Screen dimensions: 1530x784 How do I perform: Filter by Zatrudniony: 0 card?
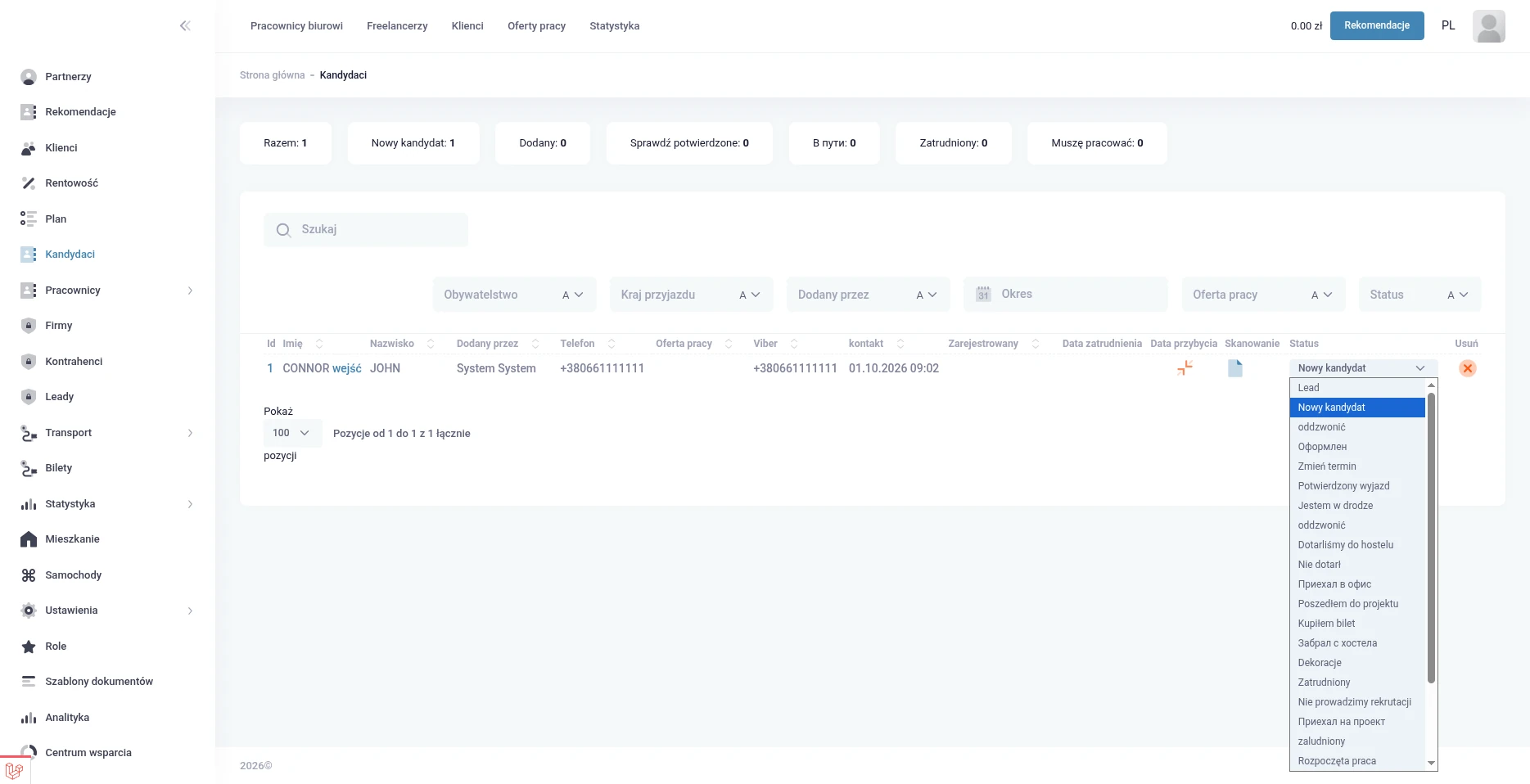(x=954, y=143)
